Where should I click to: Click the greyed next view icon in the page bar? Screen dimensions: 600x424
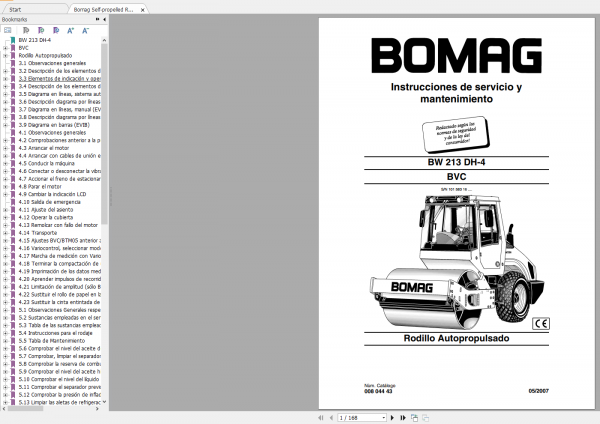(425, 418)
